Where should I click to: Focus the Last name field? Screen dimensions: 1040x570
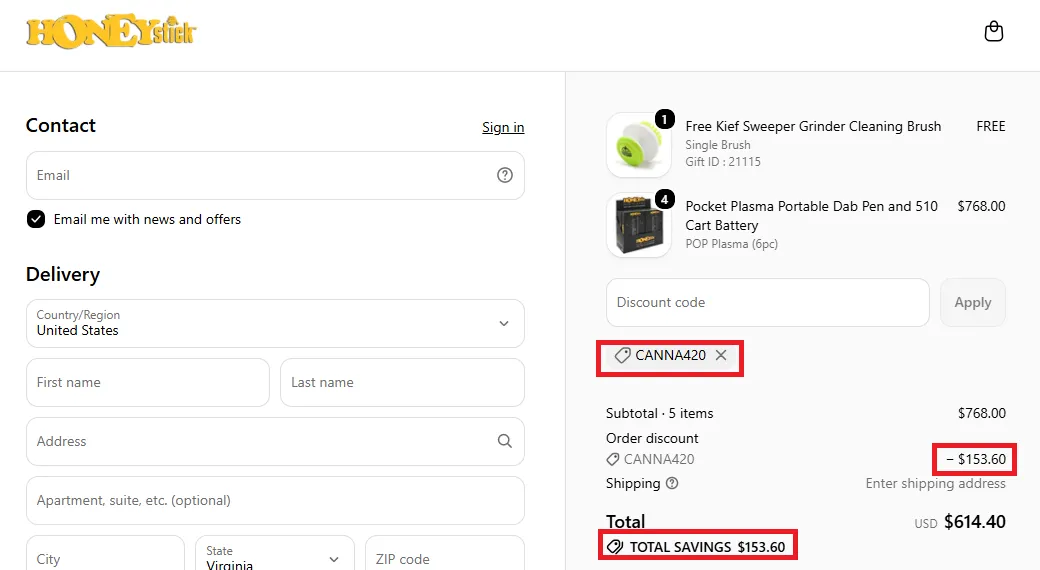click(x=403, y=382)
